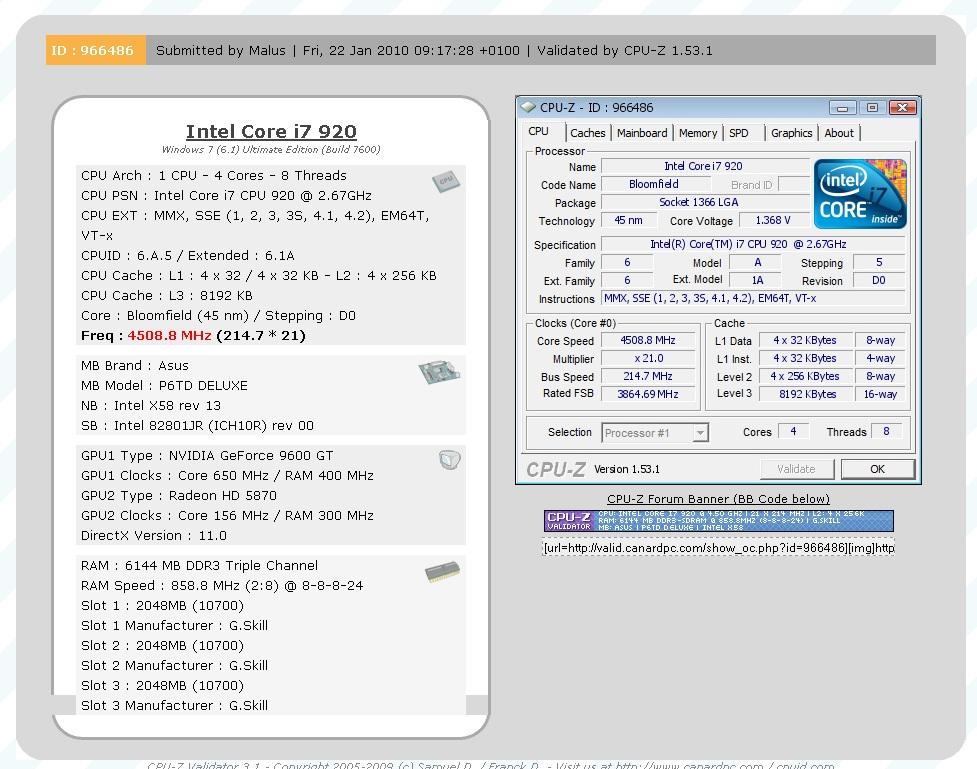Open the Graphics tab
Screen dimensions: 977x769
[791, 133]
